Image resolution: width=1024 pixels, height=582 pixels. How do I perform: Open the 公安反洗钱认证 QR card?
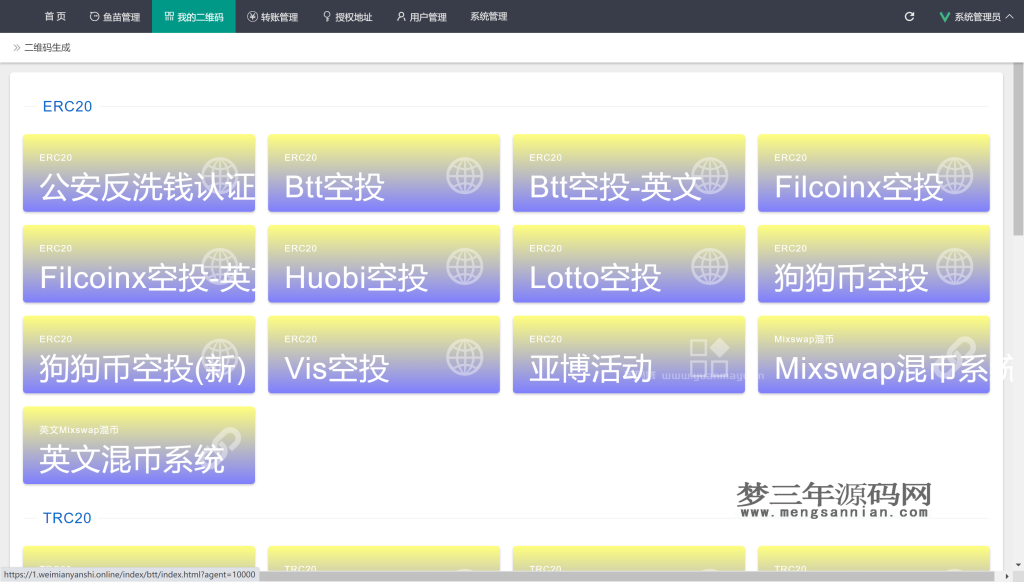138,173
